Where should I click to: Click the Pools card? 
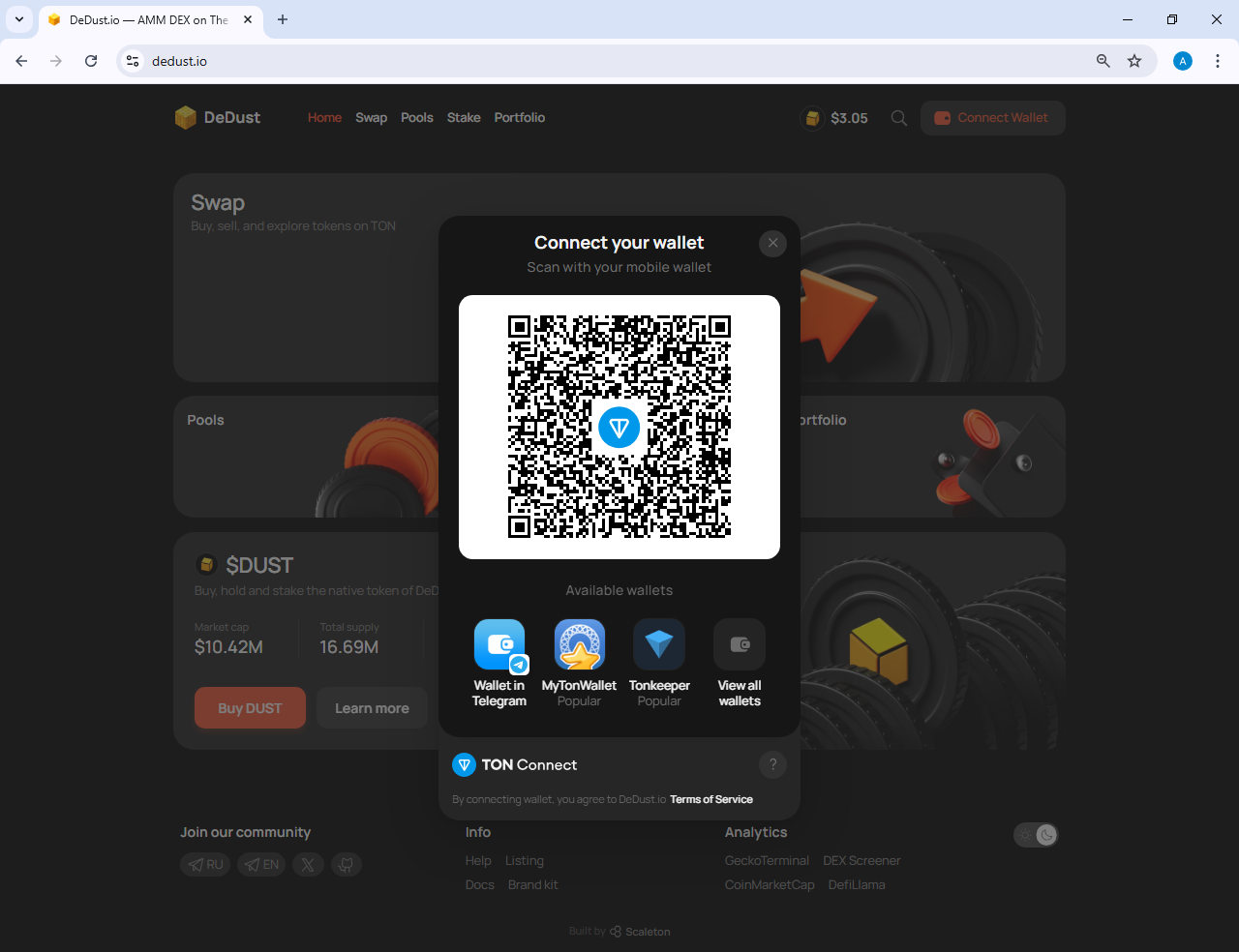point(306,457)
